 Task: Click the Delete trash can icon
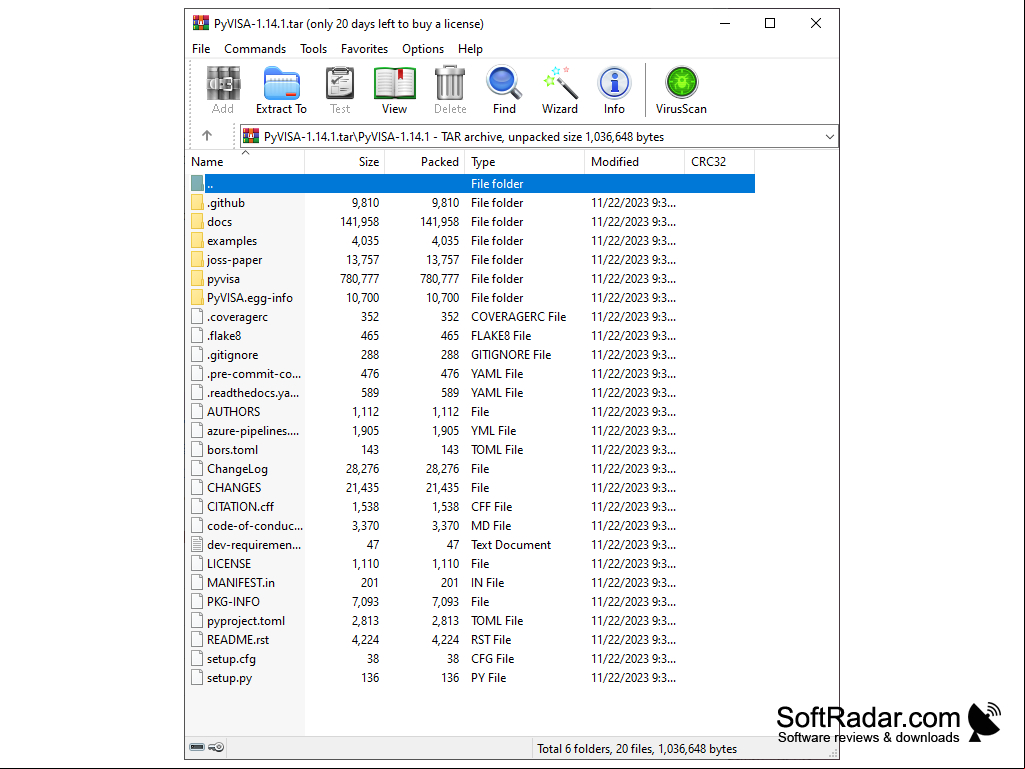(x=450, y=83)
